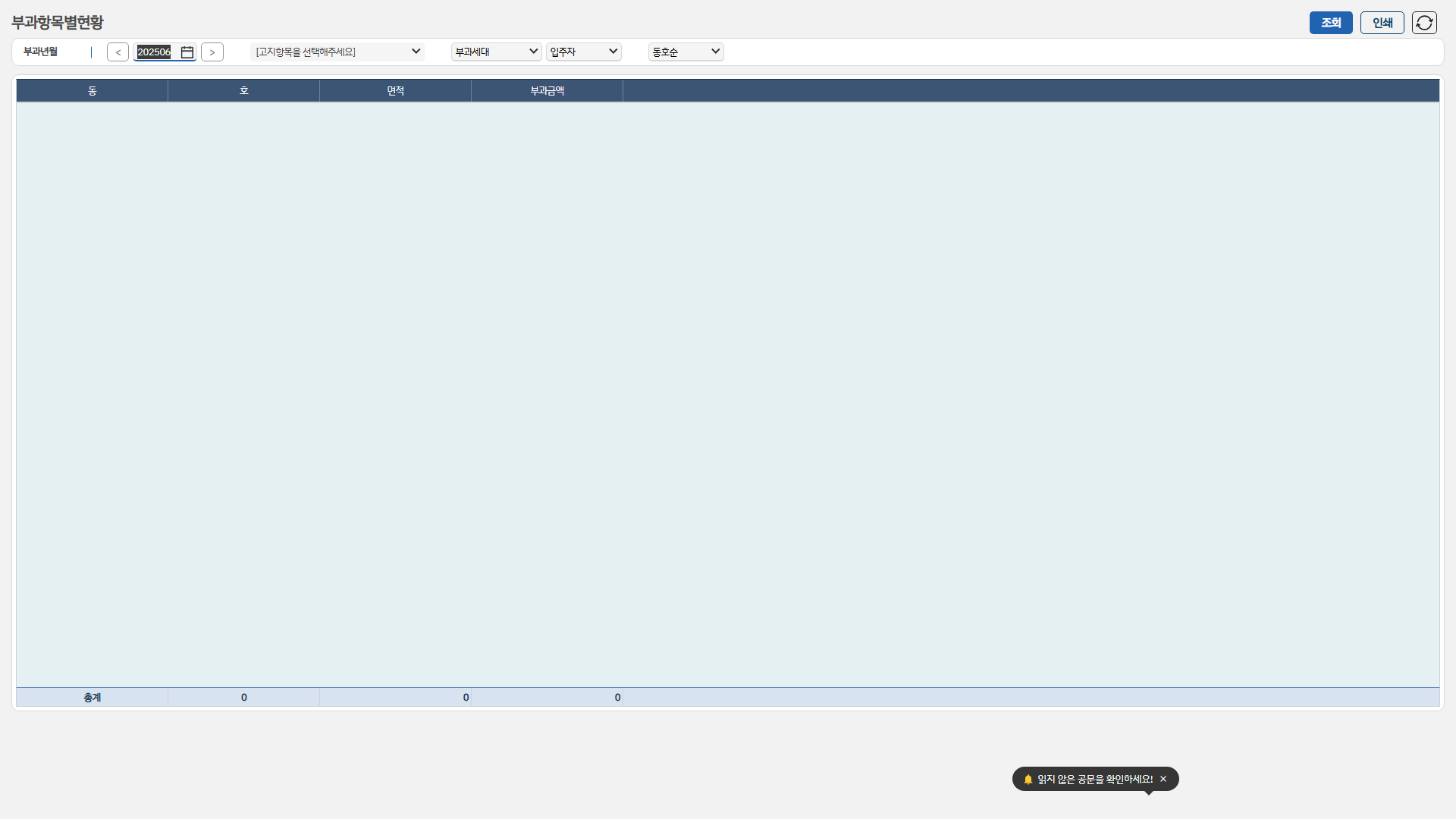Screen dimensions: 1456x819
Task: Open the 고지항목 selection dropdown
Action: coord(337,52)
